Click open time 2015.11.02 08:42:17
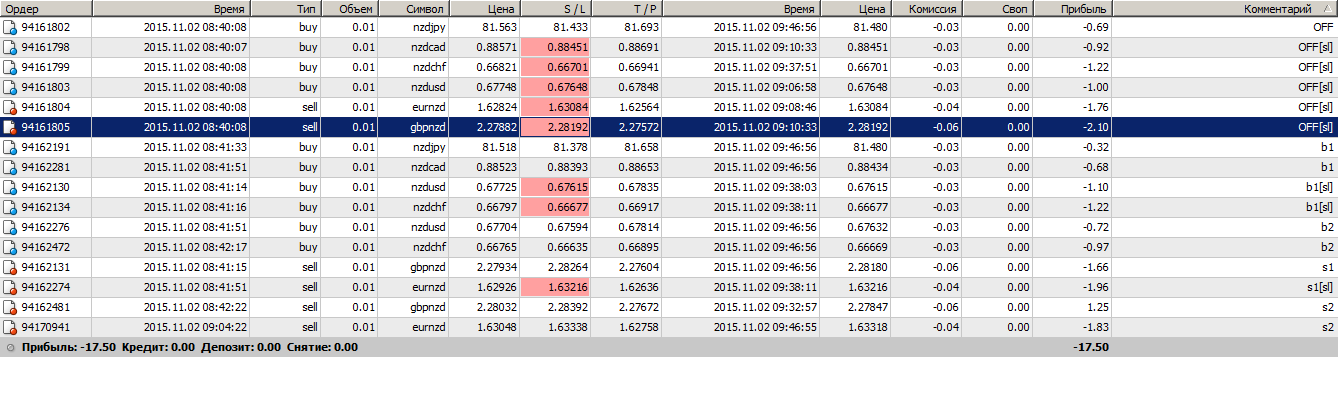The height and width of the screenshot is (412, 1338). (x=195, y=247)
